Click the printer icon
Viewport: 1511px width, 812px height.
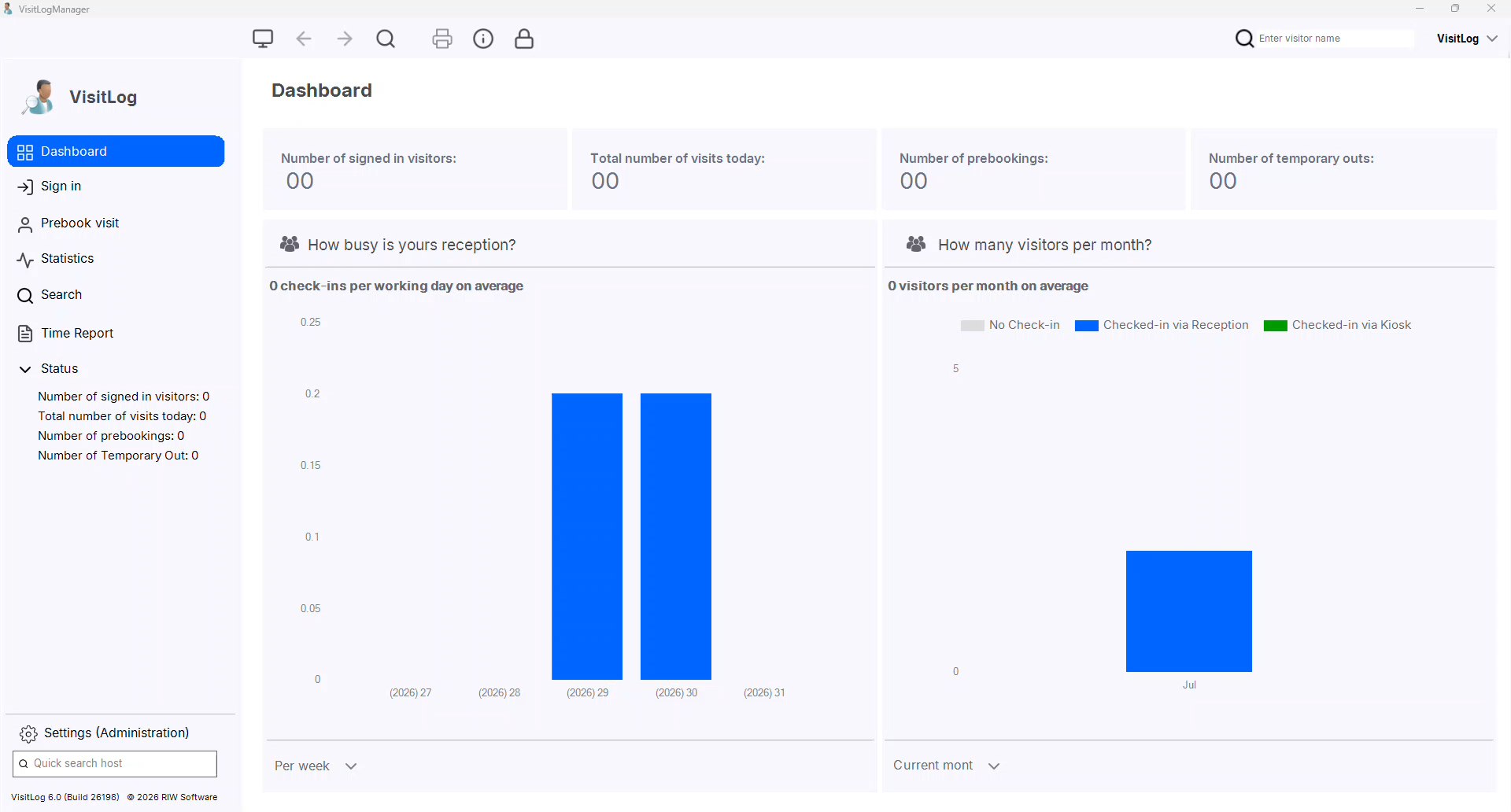point(442,39)
